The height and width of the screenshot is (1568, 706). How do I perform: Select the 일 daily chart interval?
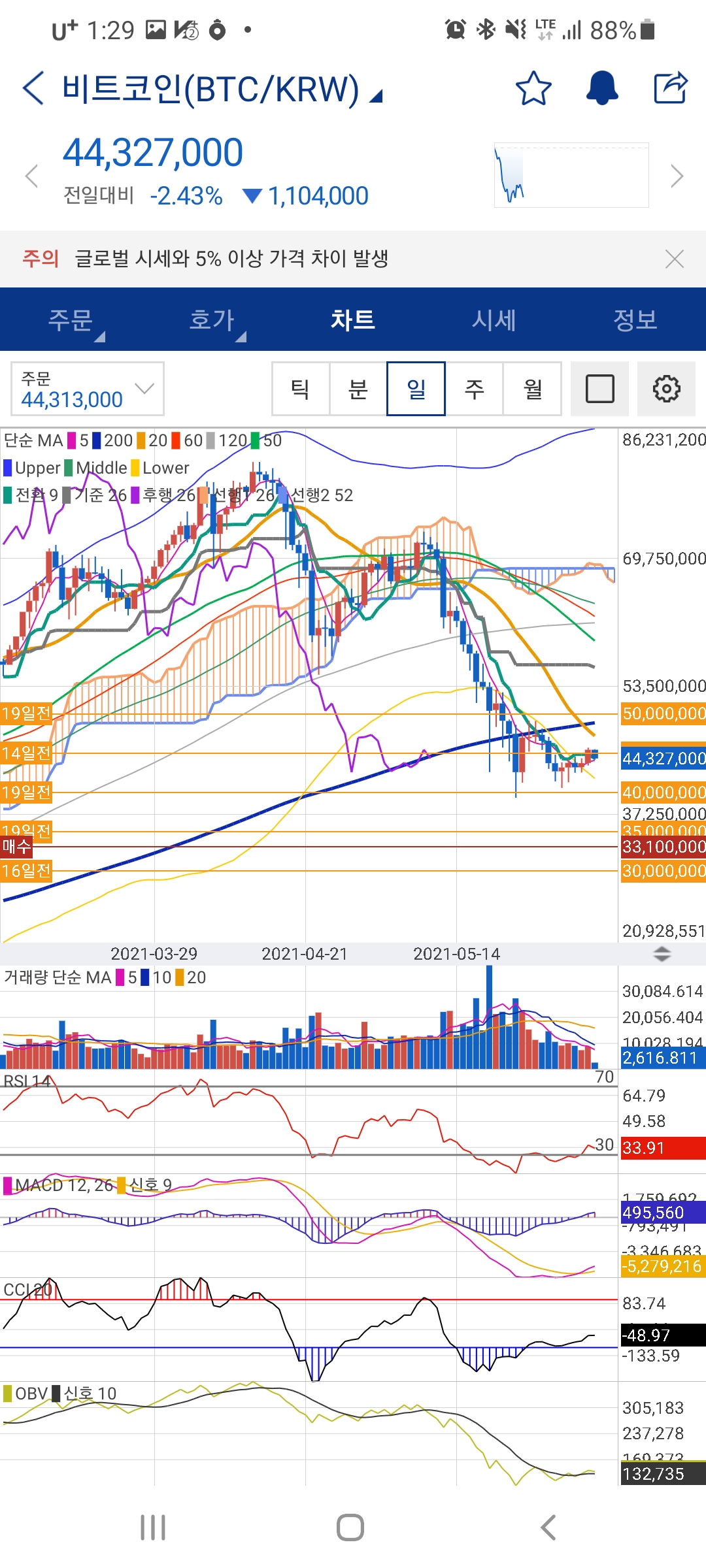[416, 389]
